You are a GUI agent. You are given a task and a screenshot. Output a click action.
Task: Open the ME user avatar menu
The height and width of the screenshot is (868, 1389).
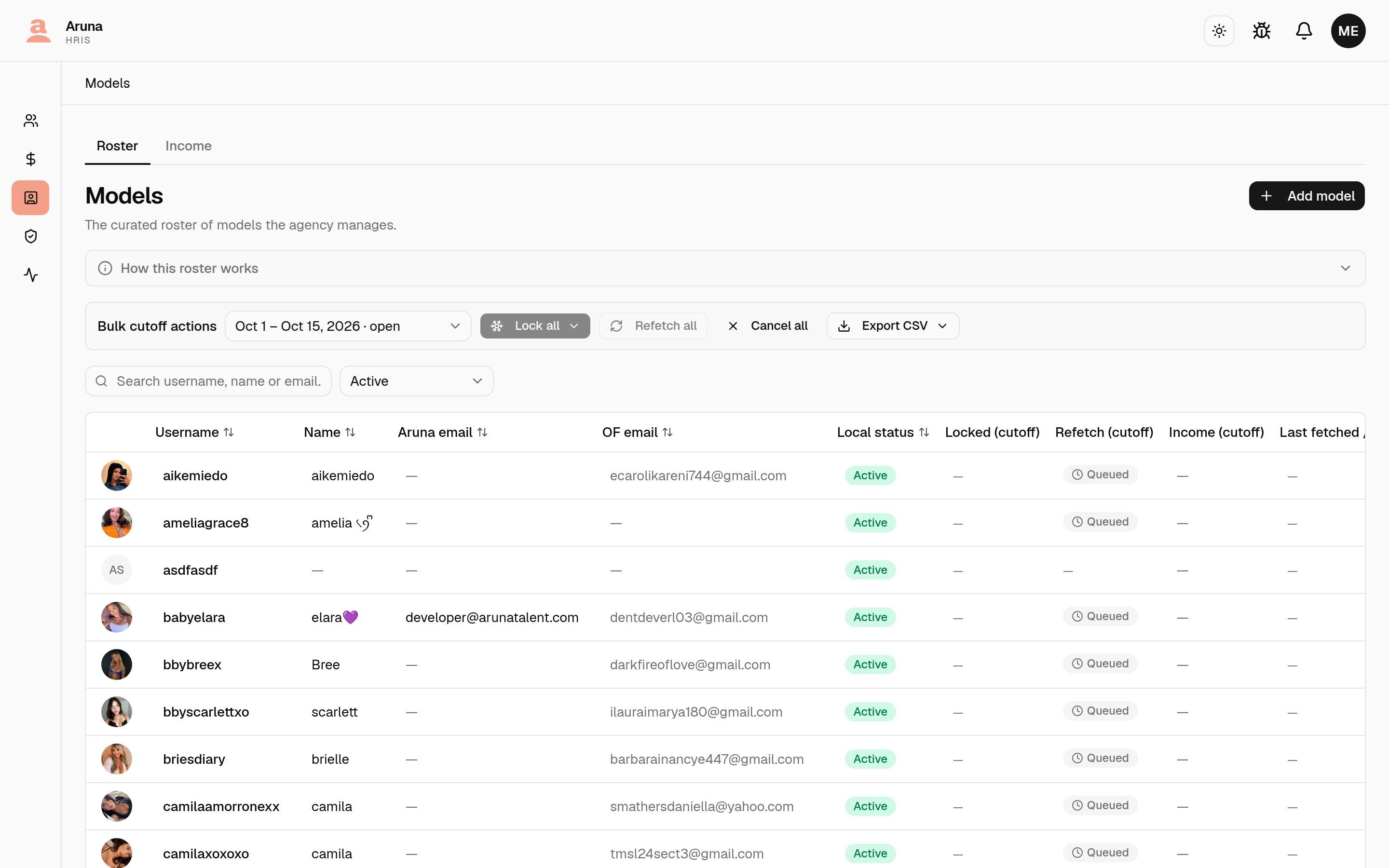pos(1348,31)
